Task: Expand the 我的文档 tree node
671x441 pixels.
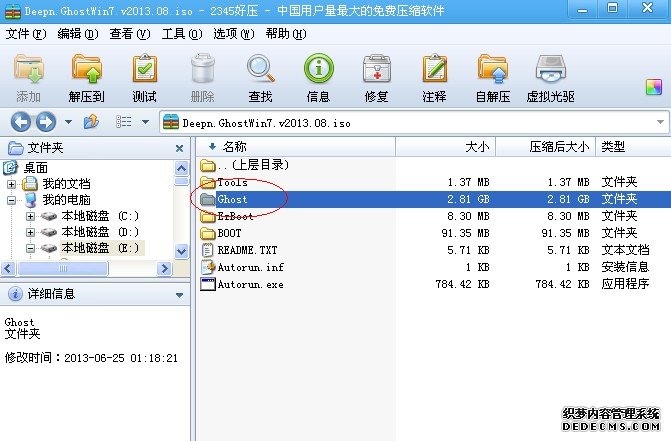Action: [12, 184]
